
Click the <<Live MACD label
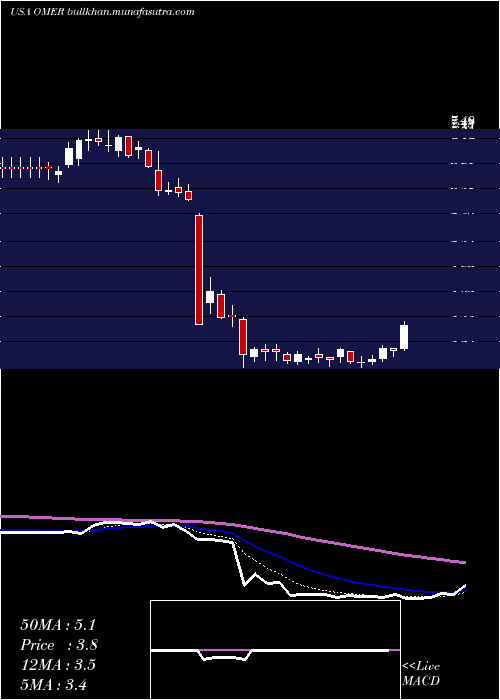[x=421, y=674]
